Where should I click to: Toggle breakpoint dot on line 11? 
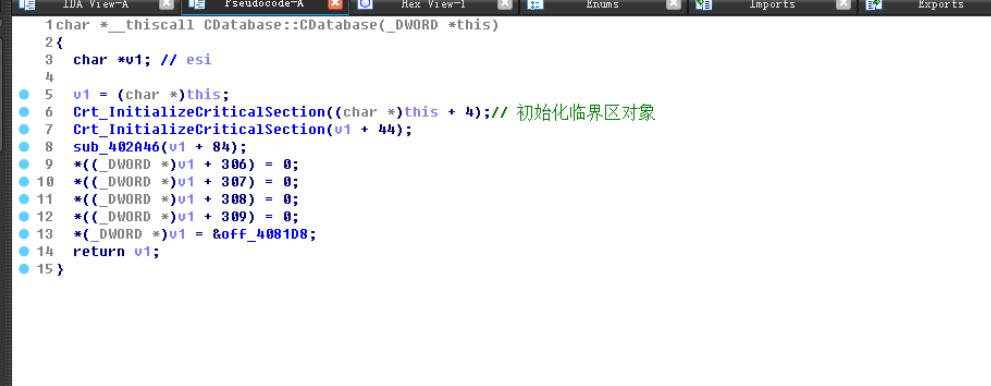[x=24, y=199]
